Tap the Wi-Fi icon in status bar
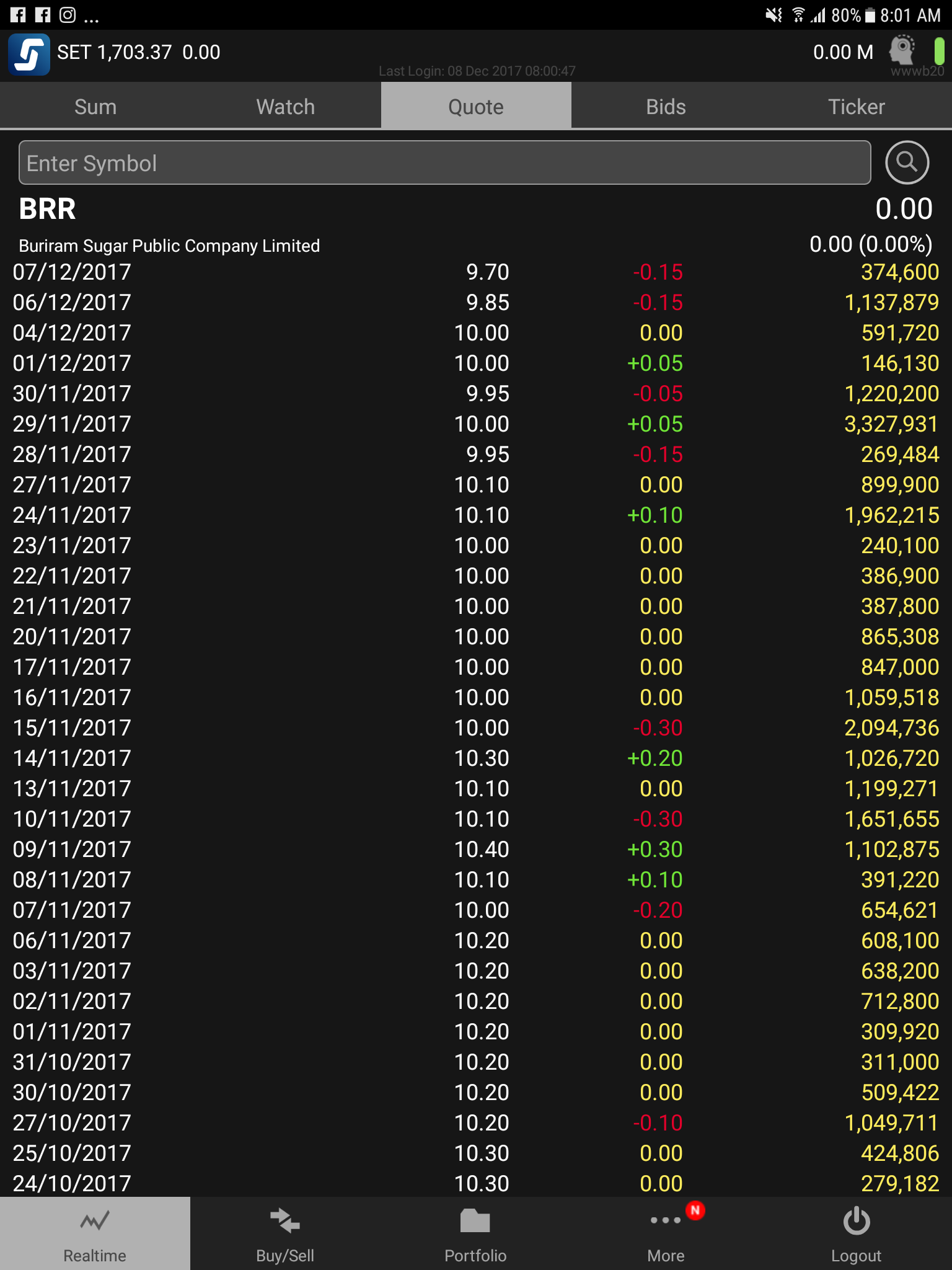Viewport: 952px width, 1270px height. [x=799, y=15]
